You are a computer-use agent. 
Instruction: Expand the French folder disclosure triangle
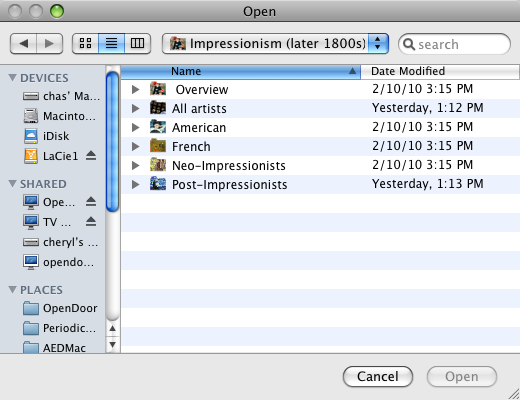pos(135,146)
